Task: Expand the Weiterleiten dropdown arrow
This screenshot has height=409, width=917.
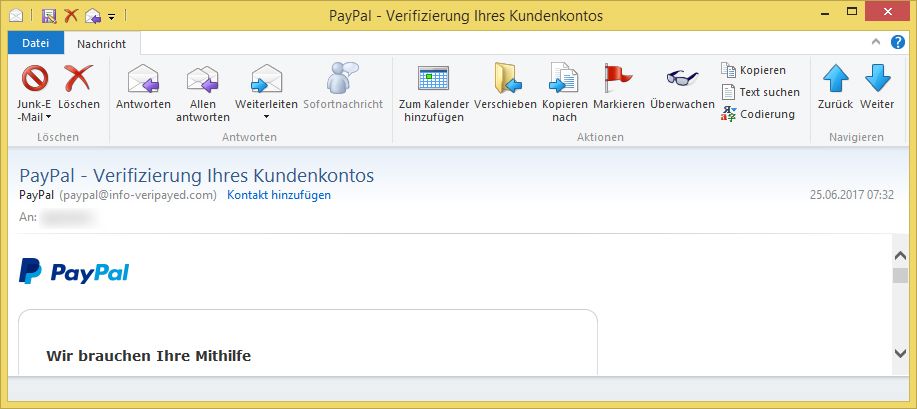Action: (x=267, y=117)
